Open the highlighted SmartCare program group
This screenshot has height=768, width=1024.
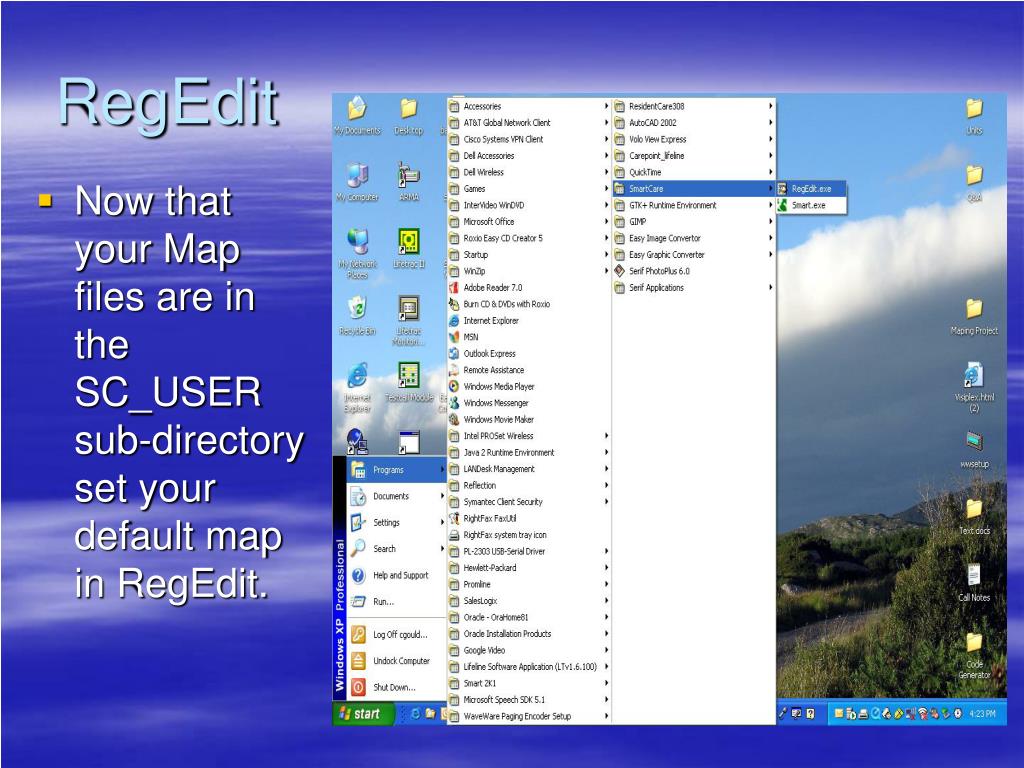694,189
